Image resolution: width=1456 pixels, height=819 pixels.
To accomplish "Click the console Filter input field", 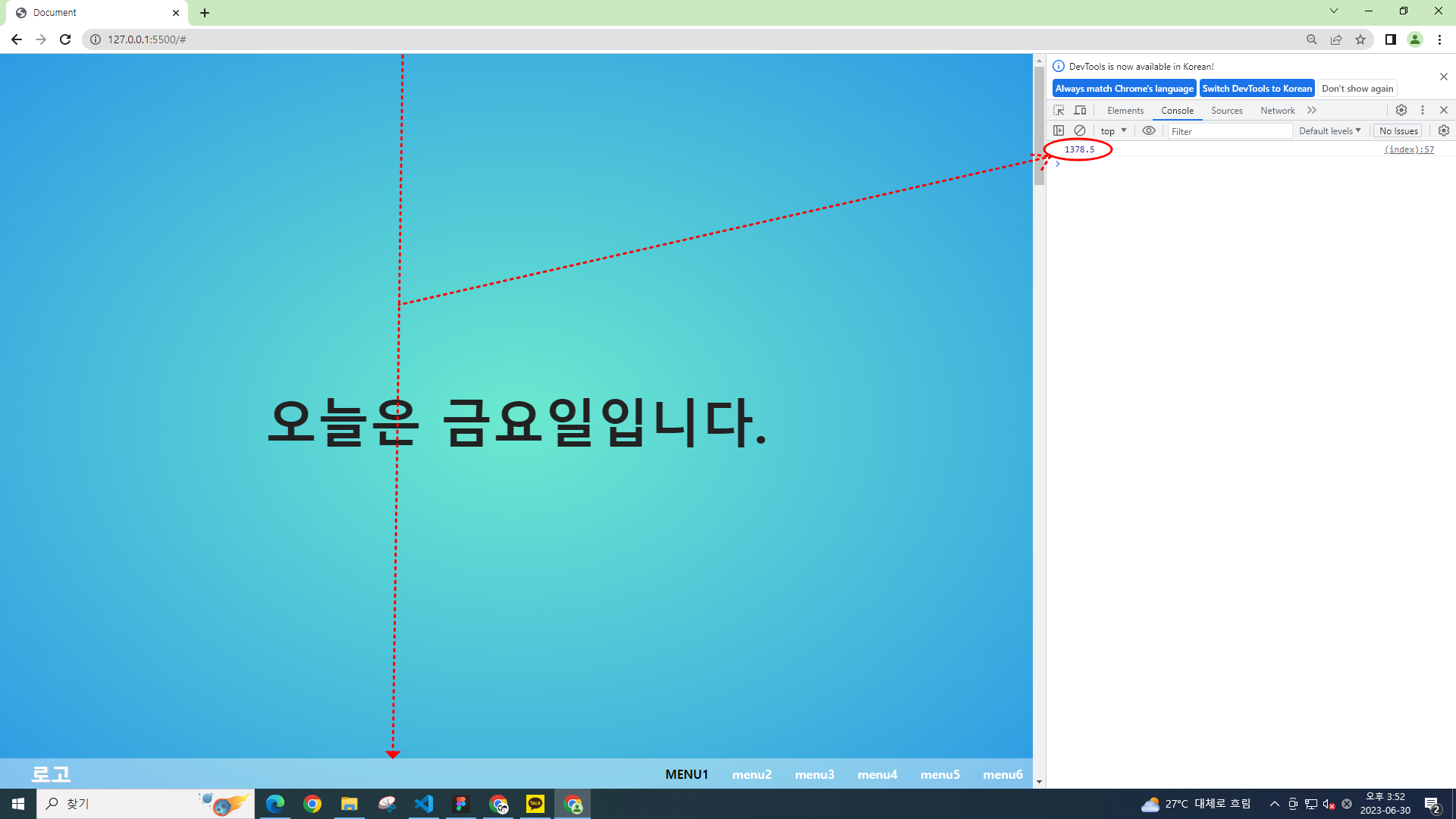I will pyautogui.click(x=1228, y=131).
